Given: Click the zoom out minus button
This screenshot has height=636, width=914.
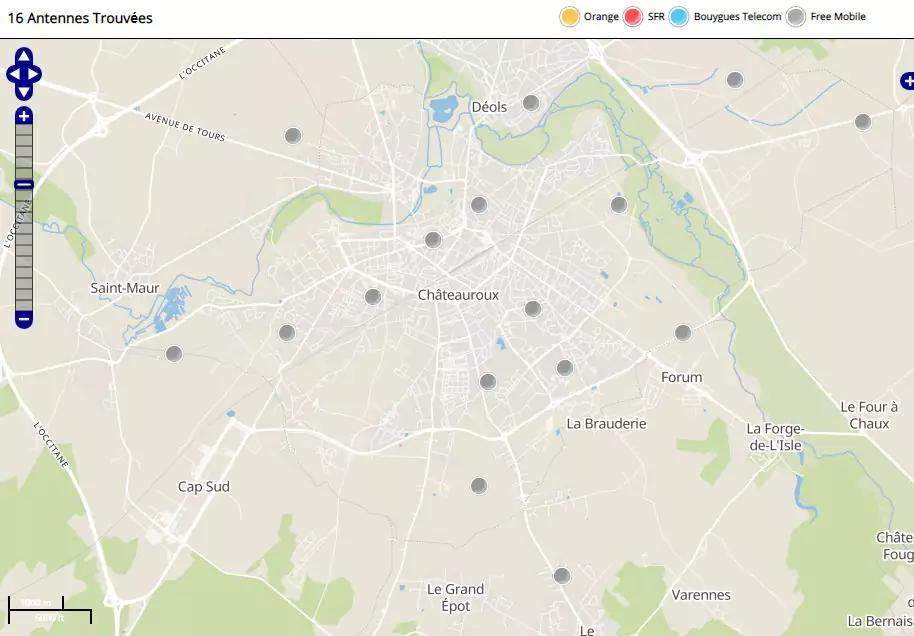Looking at the screenshot, I should pos(24,320).
